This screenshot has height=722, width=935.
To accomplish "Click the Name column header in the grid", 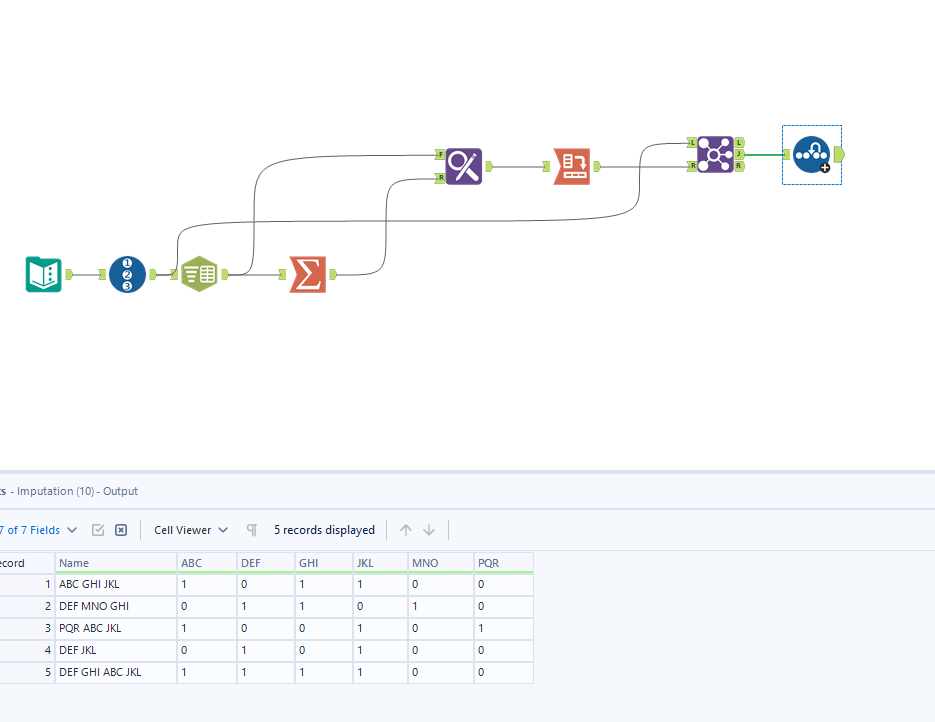I will [116, 563].
